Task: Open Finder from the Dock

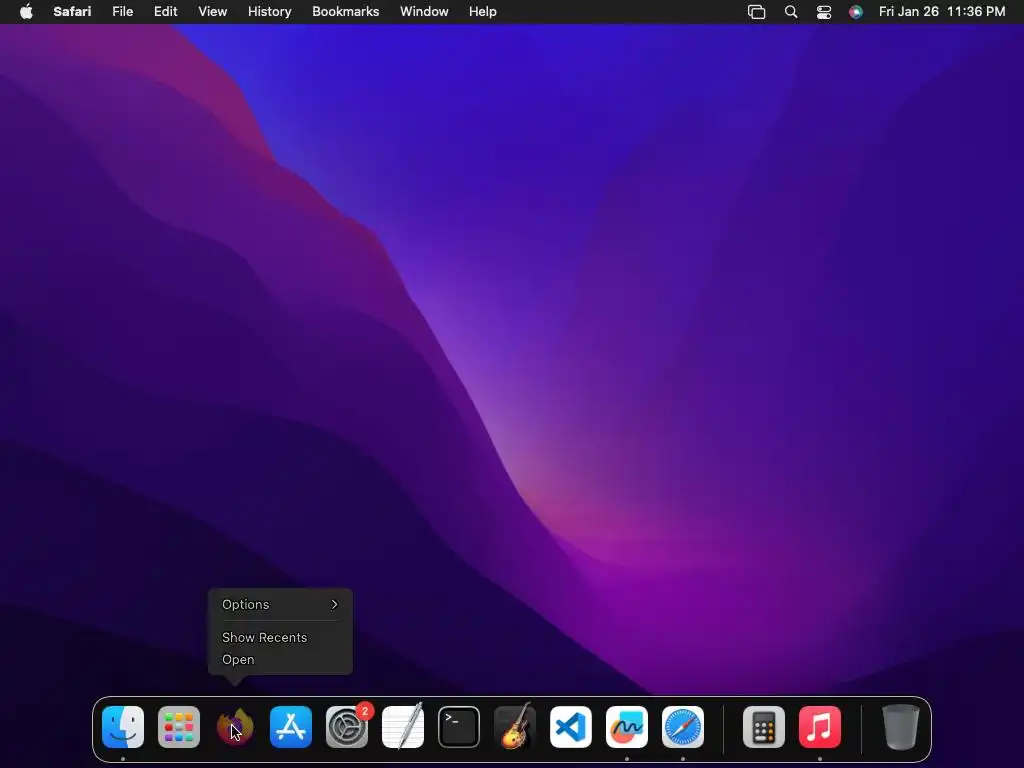Action: (x=123, y=727)
